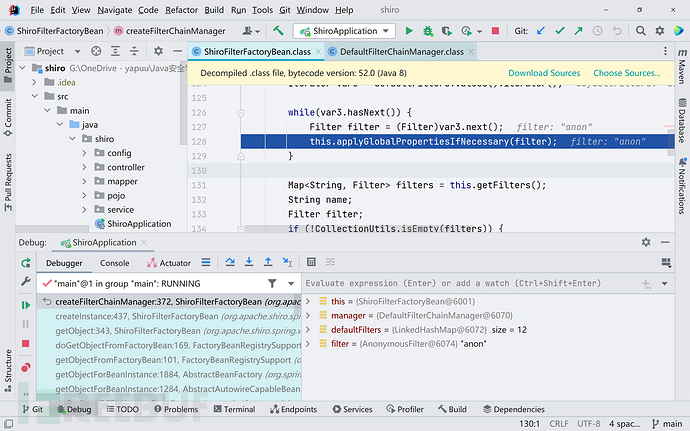The image size is (690, 431).
Task: Open Terminal tool window button
Action: click(x=235, y=409)
